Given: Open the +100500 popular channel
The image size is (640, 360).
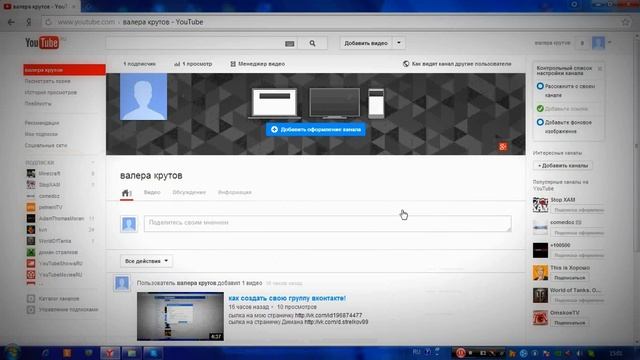Looking at the screenshot, I should (x=560, y=245).
